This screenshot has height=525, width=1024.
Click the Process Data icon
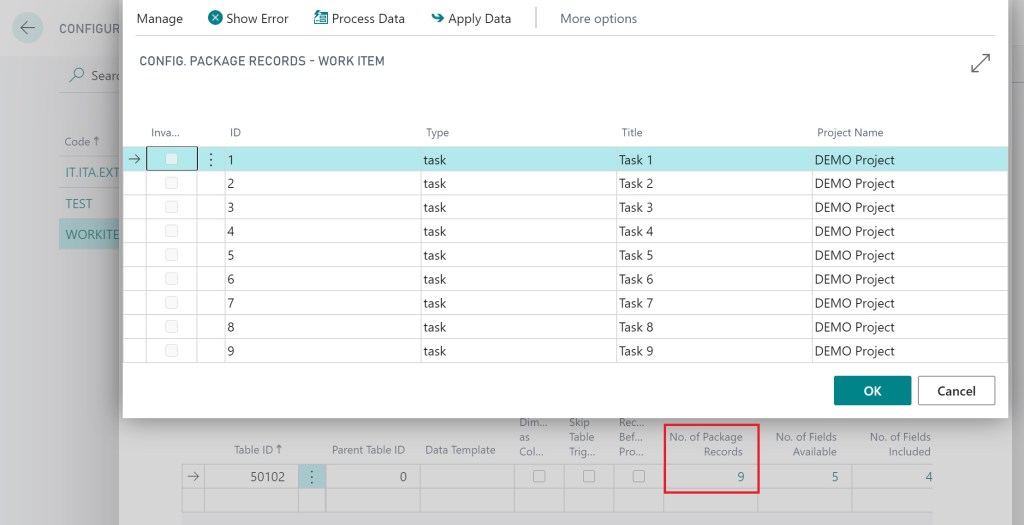(321, 18)
